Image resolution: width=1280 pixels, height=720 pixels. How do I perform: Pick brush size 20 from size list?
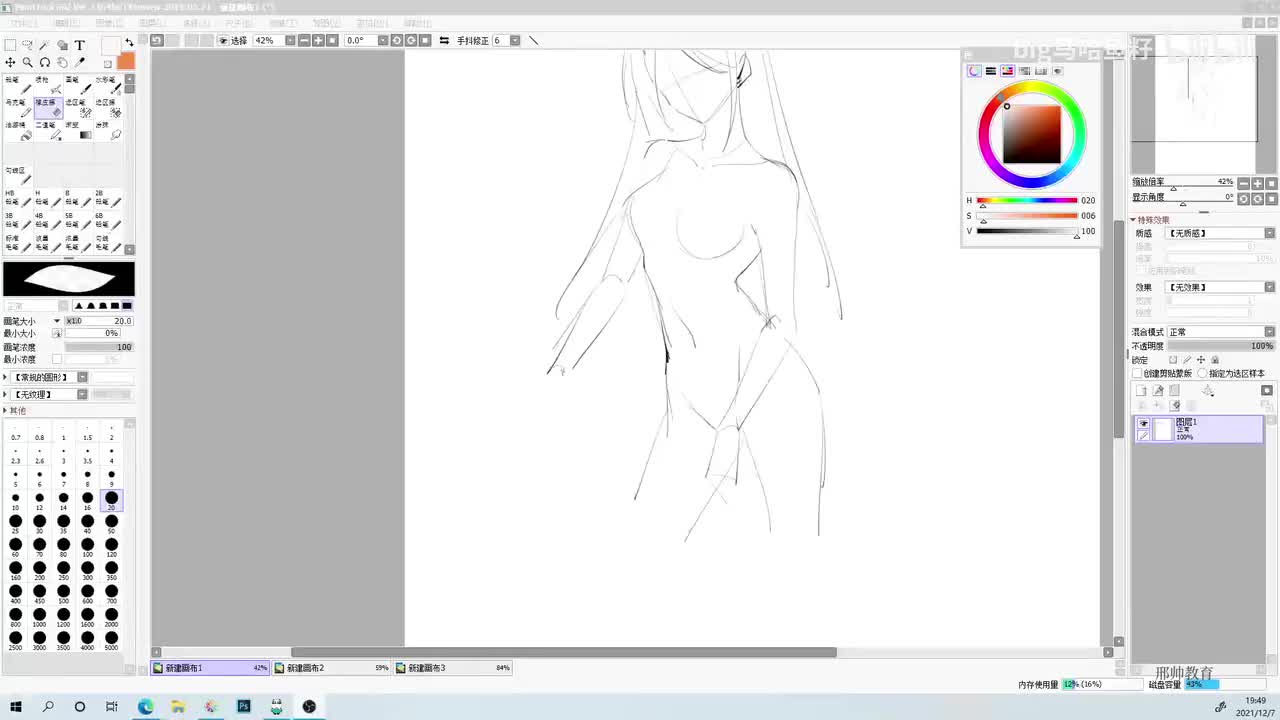pyautogui.click(x=111, y=500)
